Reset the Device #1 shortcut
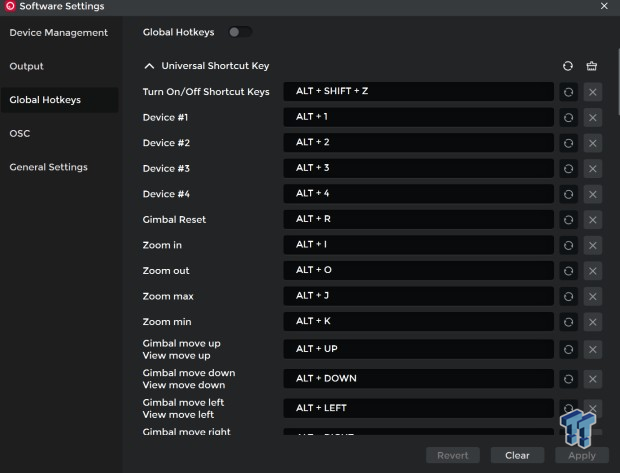Viewport: 620px width, 473px height. pyautogui.click(x=568, y=117)
